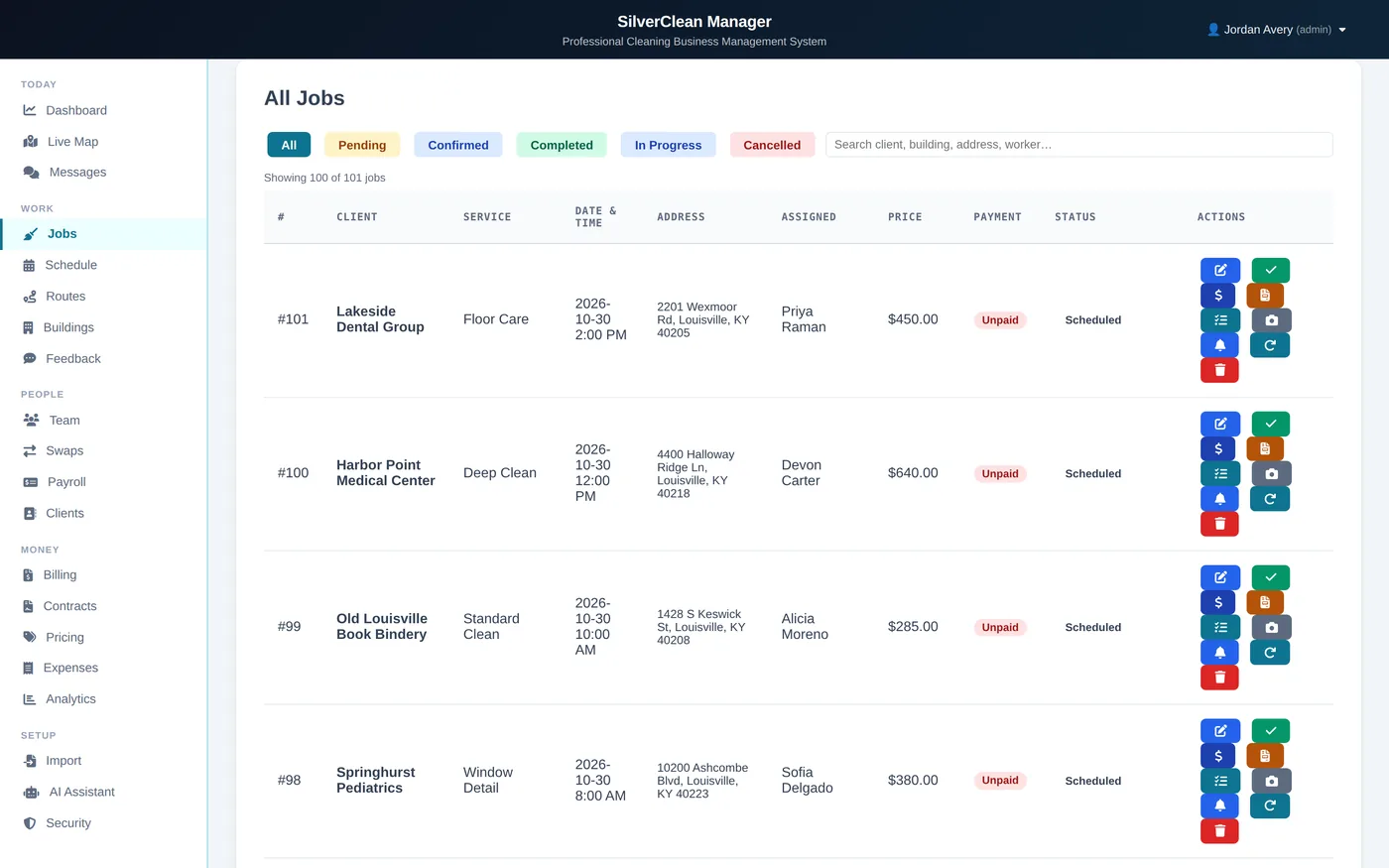The height and width of the screenshot is (868, 1389).
Task: Open Security settings in the sidebar
Action: tap(103, 823)
